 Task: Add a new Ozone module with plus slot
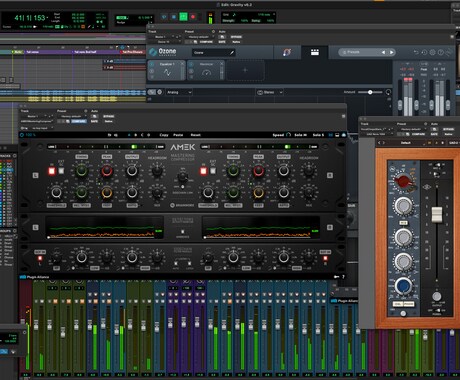tap(245, 70)
